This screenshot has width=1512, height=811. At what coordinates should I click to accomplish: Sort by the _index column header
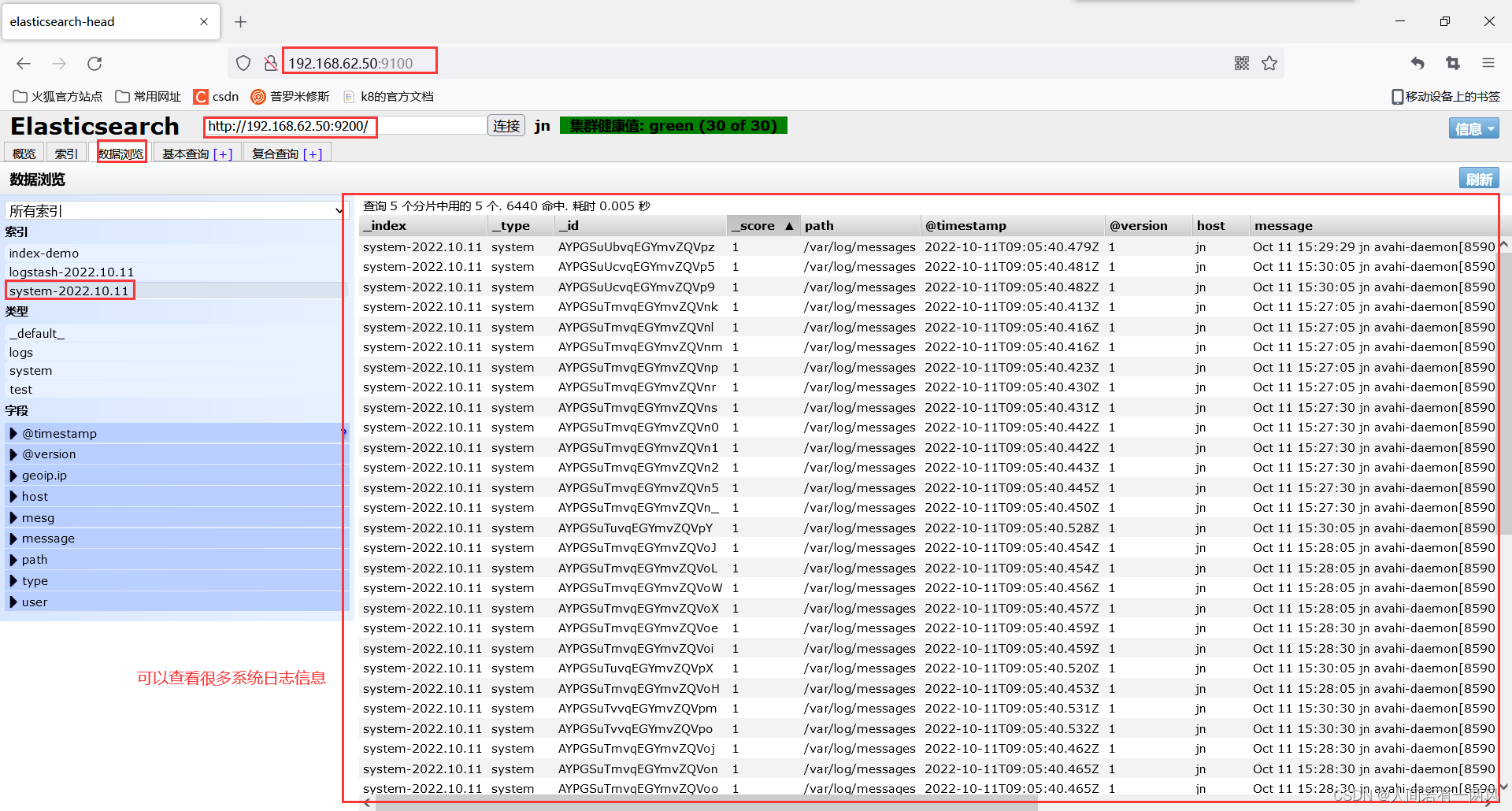(x=423, y=225)
